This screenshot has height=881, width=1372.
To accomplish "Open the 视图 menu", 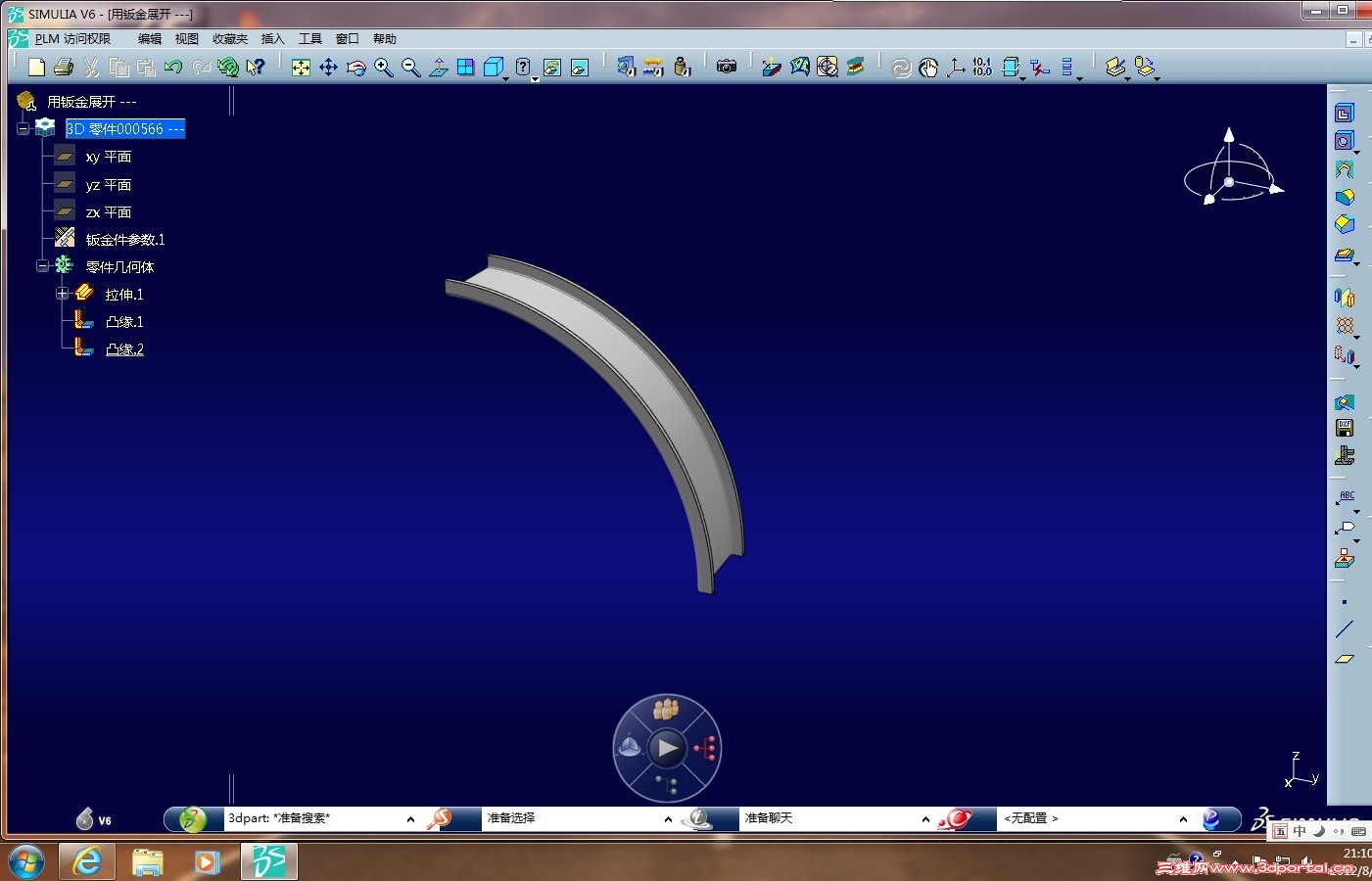I will click(x=187, y=39).
